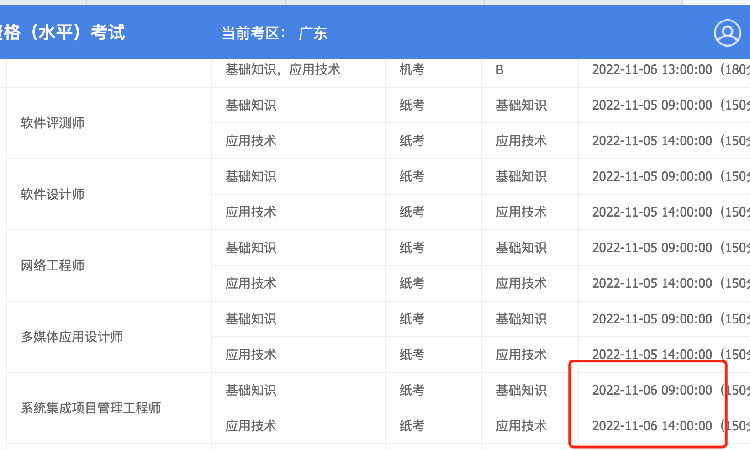This screenshot has width=750, height=450.
Task: Select the 软件评测师 exam name cell
Action: pyautogui.click(x=53, y=123)
